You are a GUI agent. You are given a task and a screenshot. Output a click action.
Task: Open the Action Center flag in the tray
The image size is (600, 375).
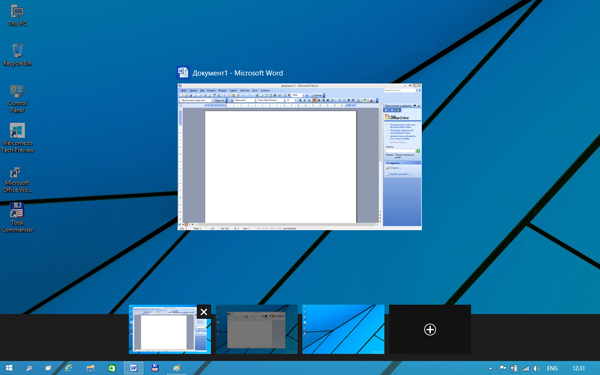(503, 368)
